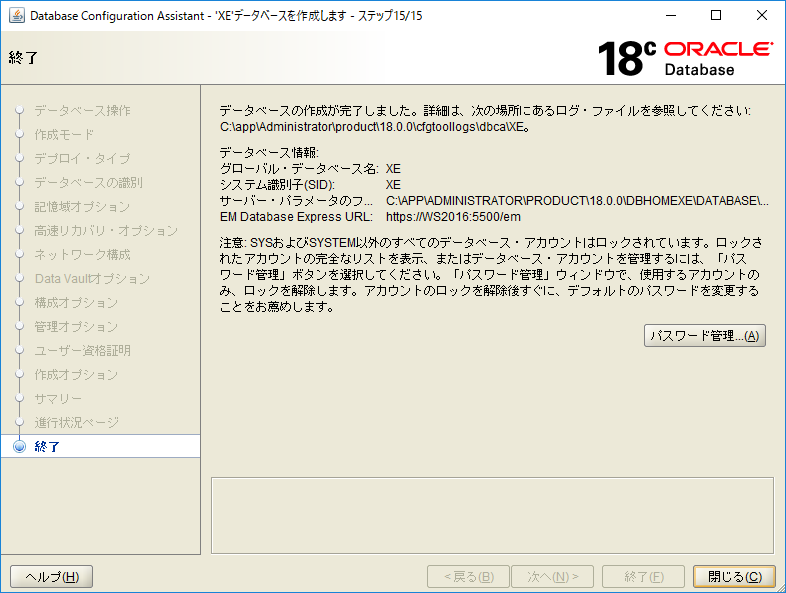The height and width of the screenshot is (593, 786).
Task: Select the highlighted 終了 step
Action: pyautogui.click(x=100, y=446)
